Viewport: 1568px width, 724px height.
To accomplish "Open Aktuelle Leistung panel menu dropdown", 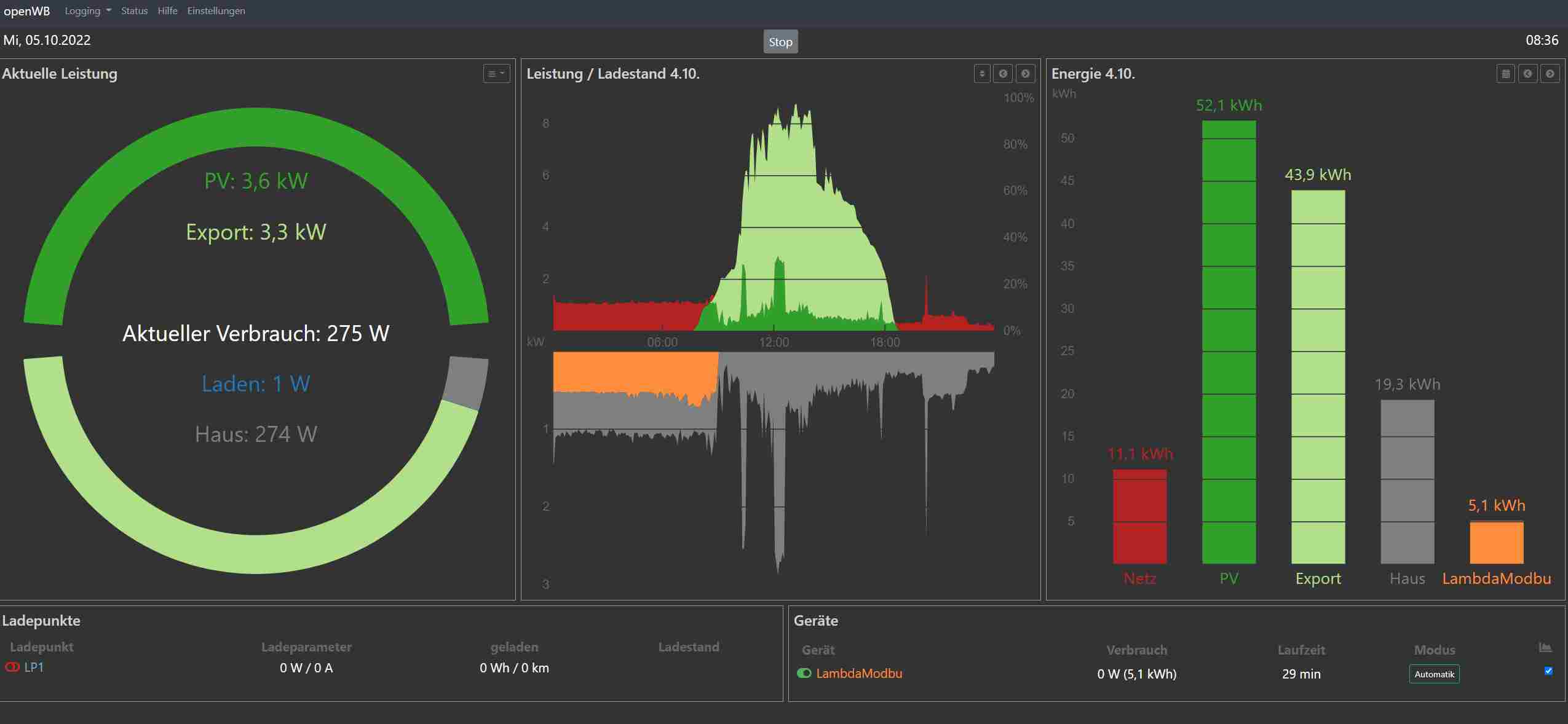I will click(x=496, y=74).
